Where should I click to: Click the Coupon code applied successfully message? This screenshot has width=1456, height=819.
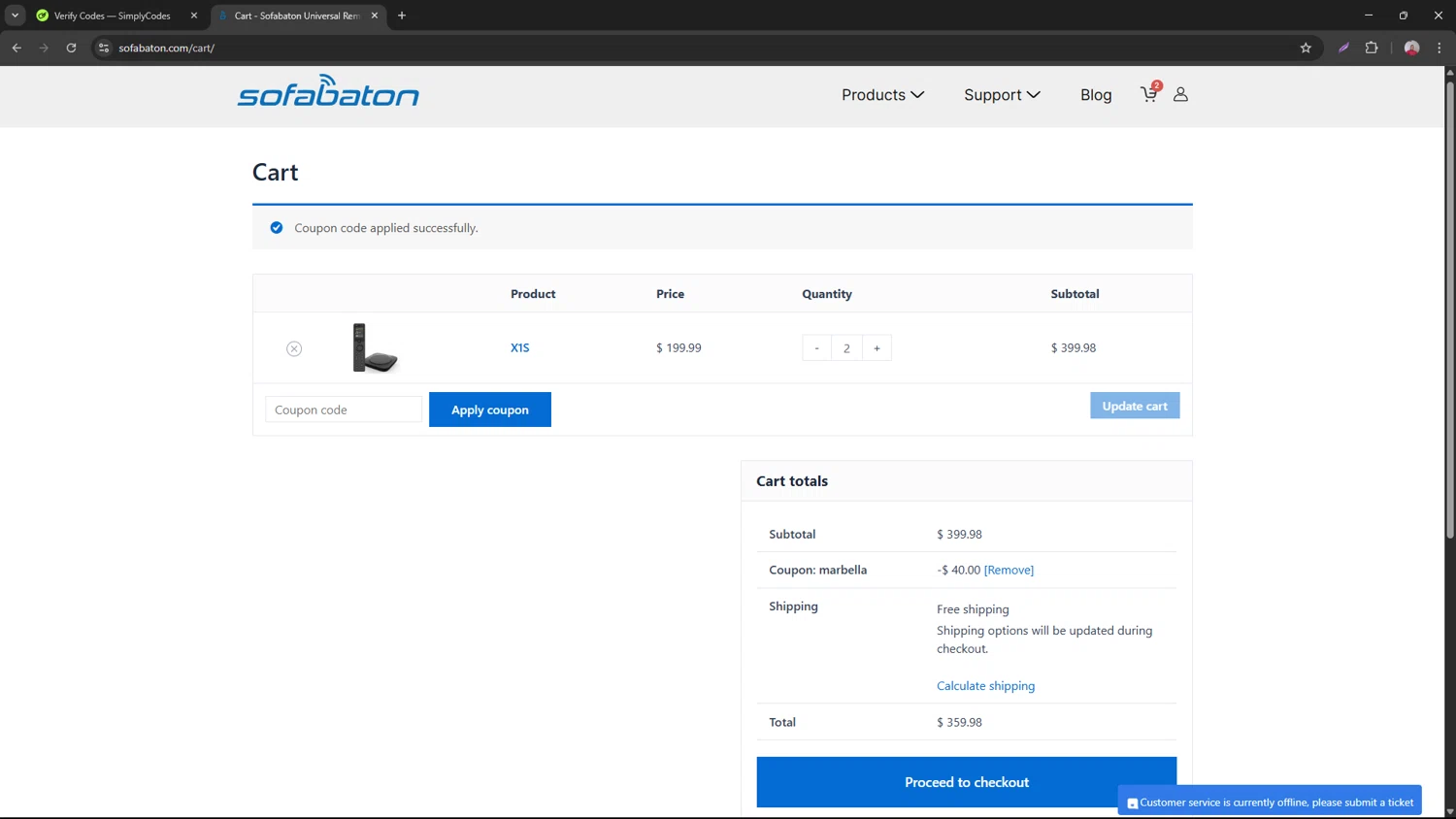pos(386,228)
